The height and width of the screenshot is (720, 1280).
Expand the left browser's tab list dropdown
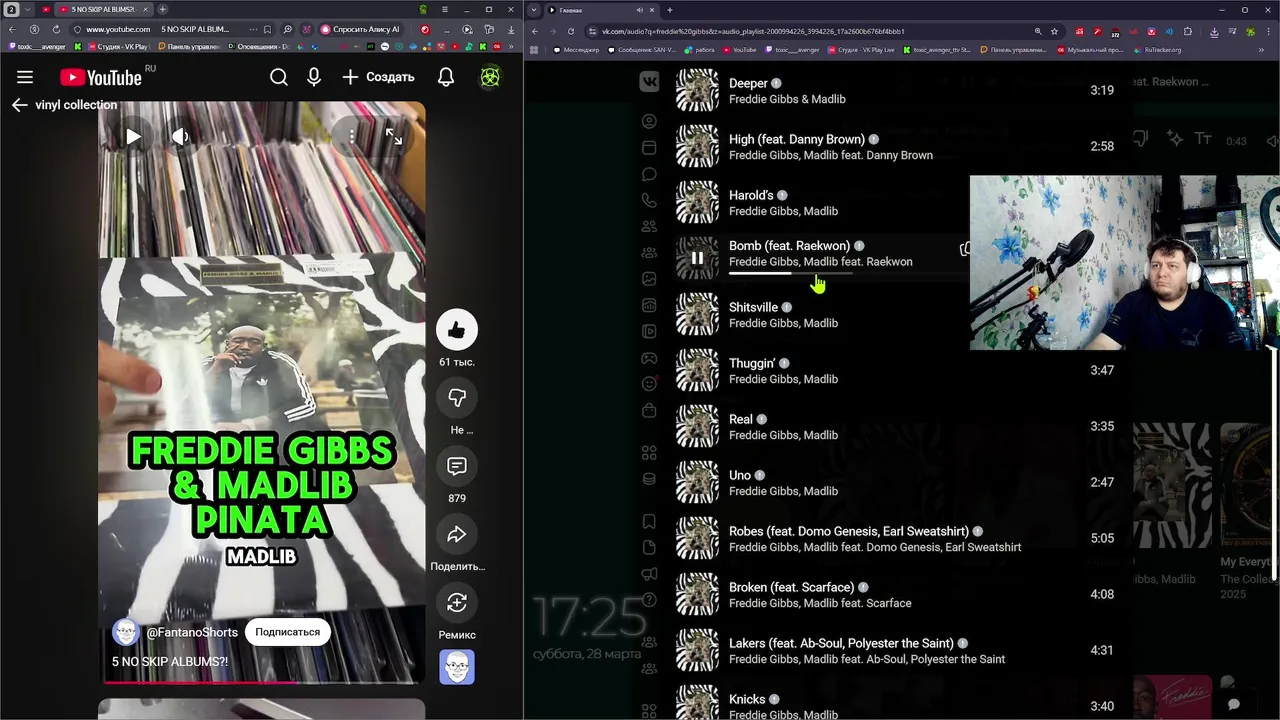pyautogui.click(x=28, y=9)
